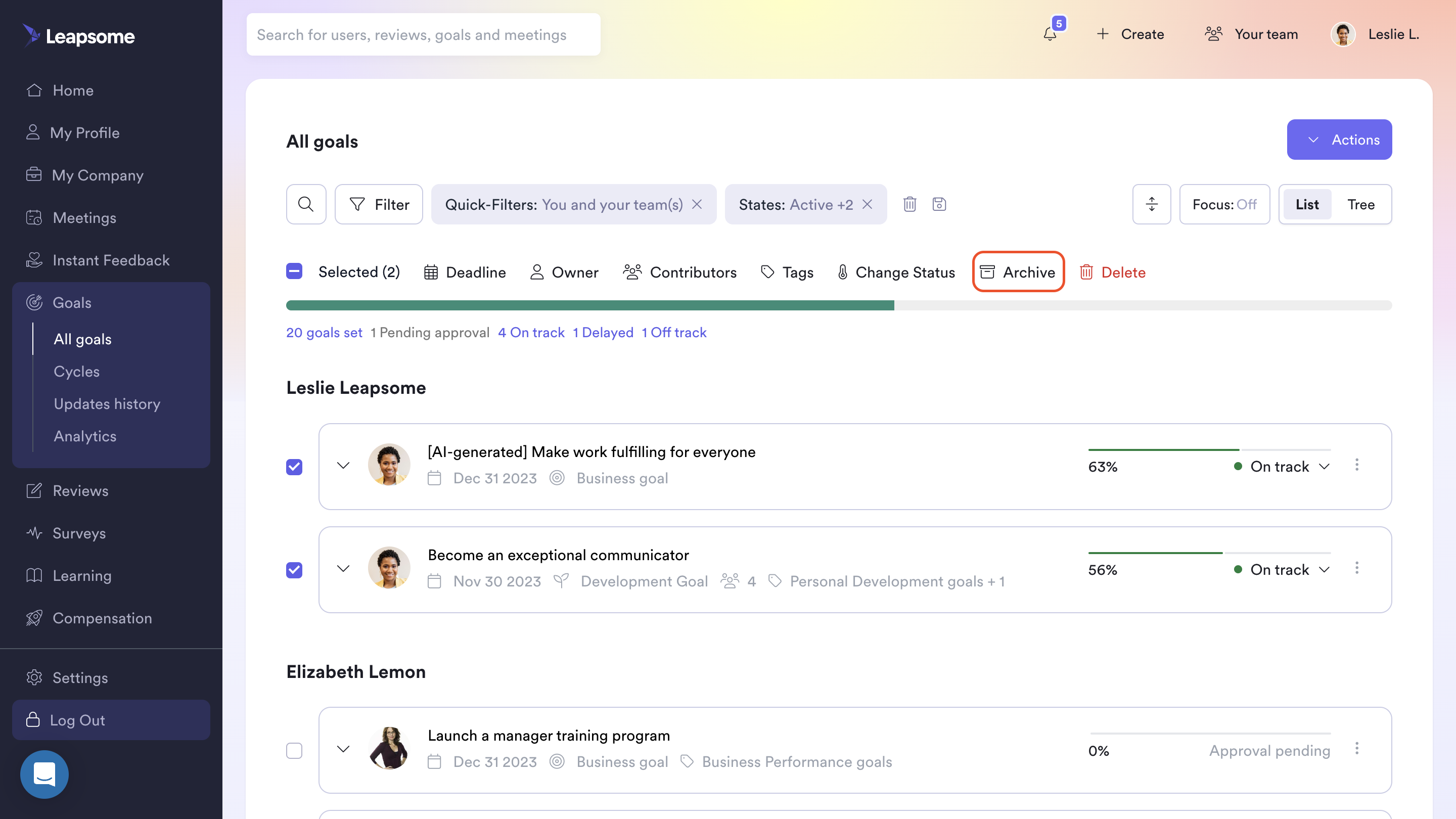
Task: Uncheck the Become an exceptional communicator goal
Action: coord(294,570)
